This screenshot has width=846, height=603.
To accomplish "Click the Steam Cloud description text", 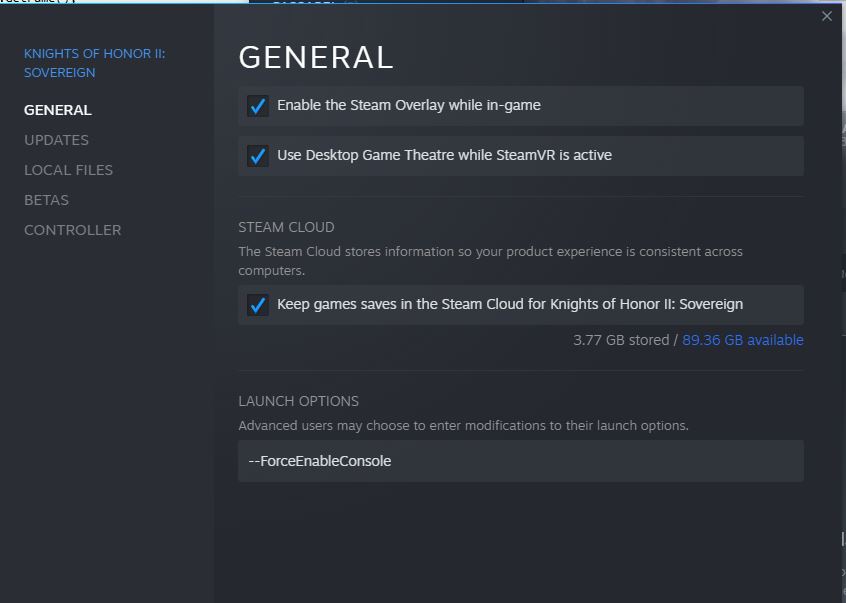I will pos(490,262).
